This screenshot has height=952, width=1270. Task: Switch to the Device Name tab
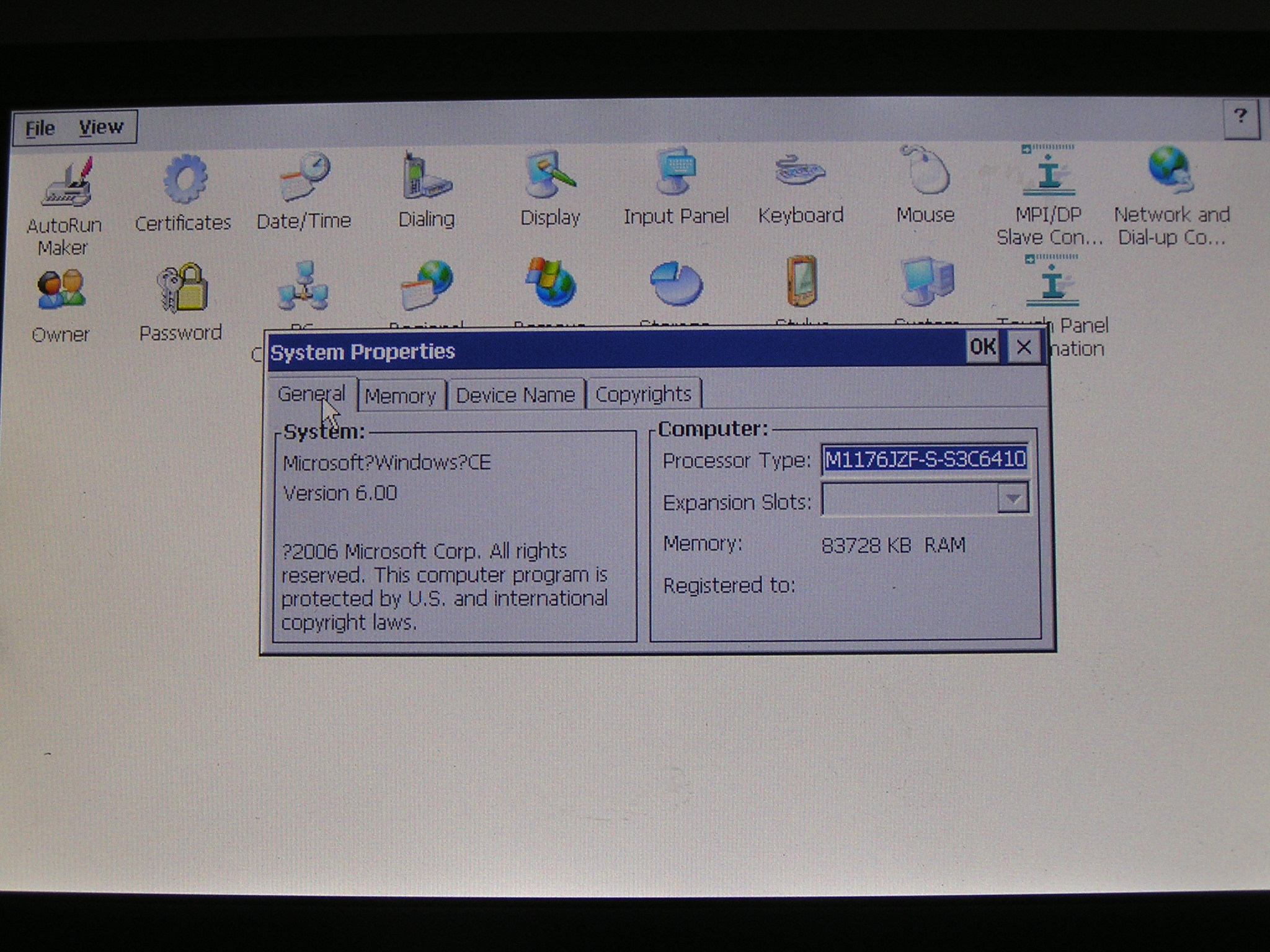[x=515, y=395]
